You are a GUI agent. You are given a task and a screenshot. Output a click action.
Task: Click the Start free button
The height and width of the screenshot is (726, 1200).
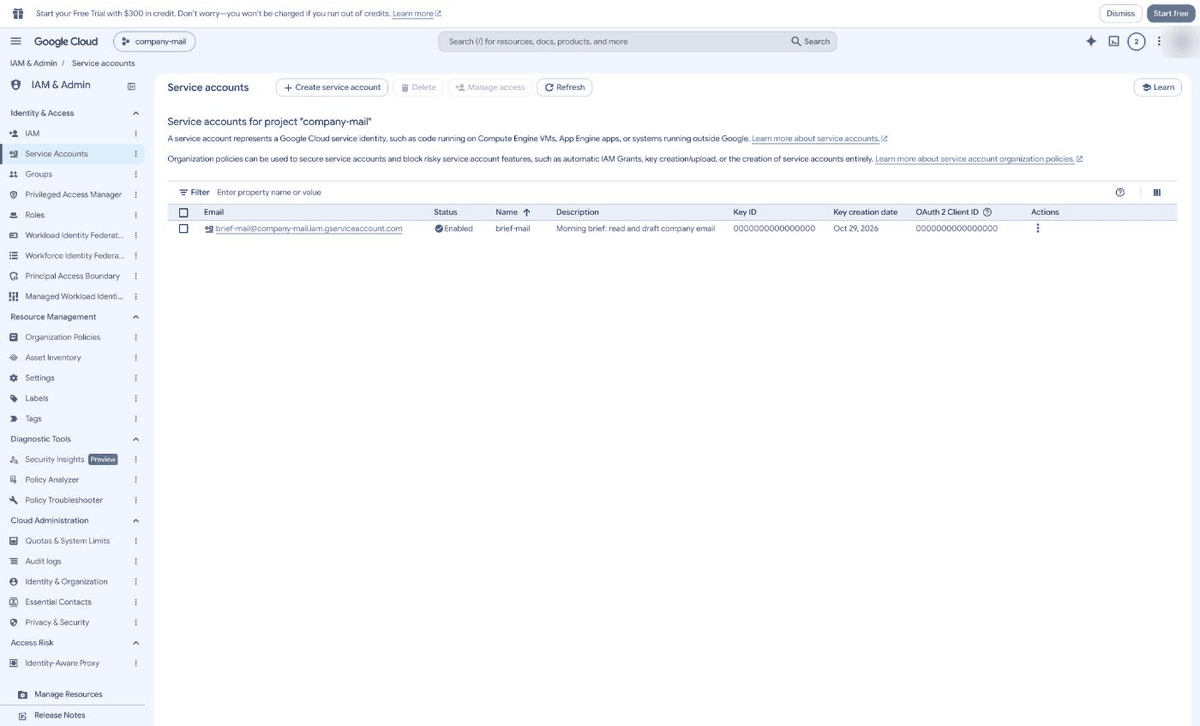click(1170, 13)
